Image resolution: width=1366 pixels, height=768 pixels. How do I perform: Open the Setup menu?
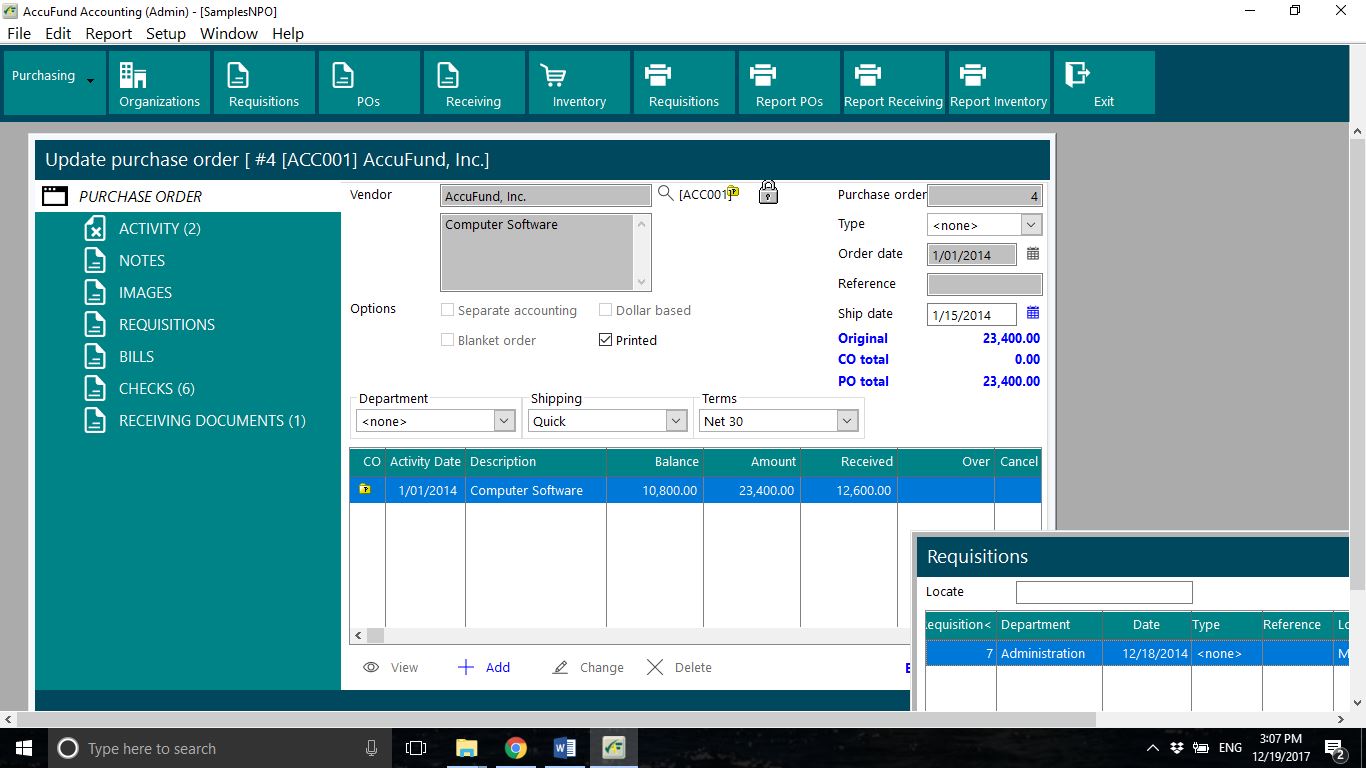click(166, 33)
